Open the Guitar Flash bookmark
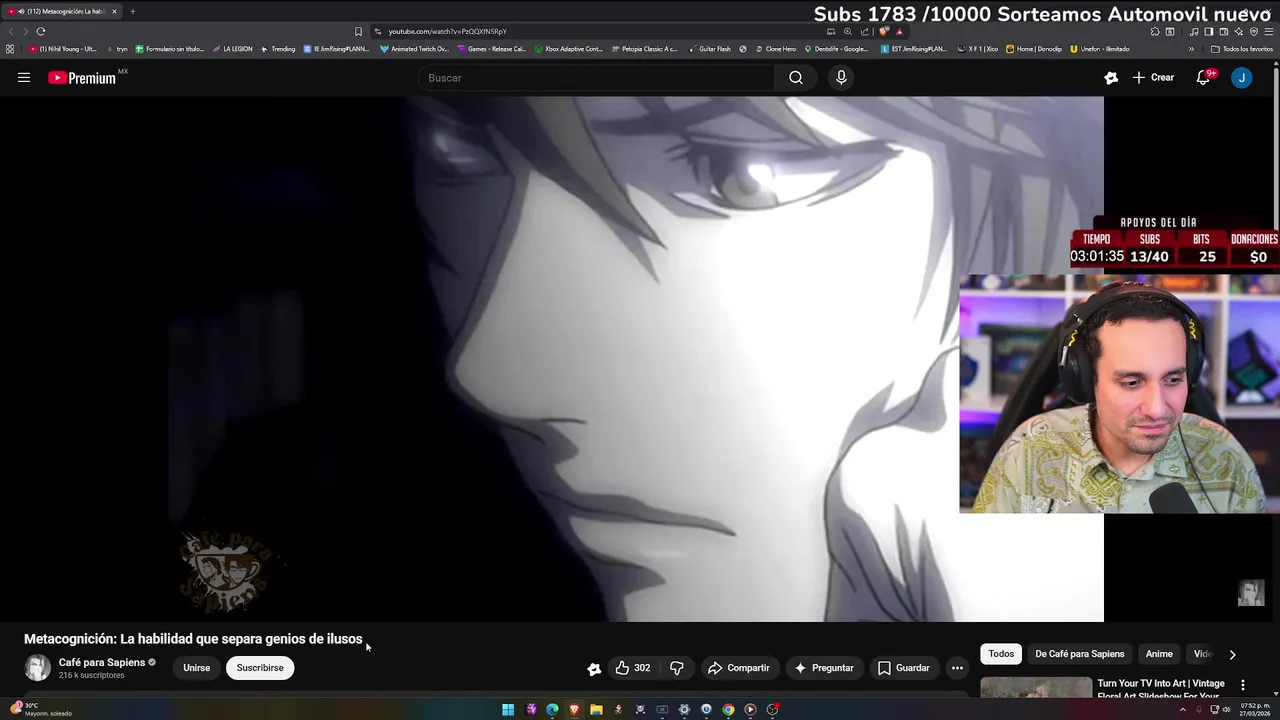The width and height of the screenshot is (1280, 720). [x=710, y=49]
